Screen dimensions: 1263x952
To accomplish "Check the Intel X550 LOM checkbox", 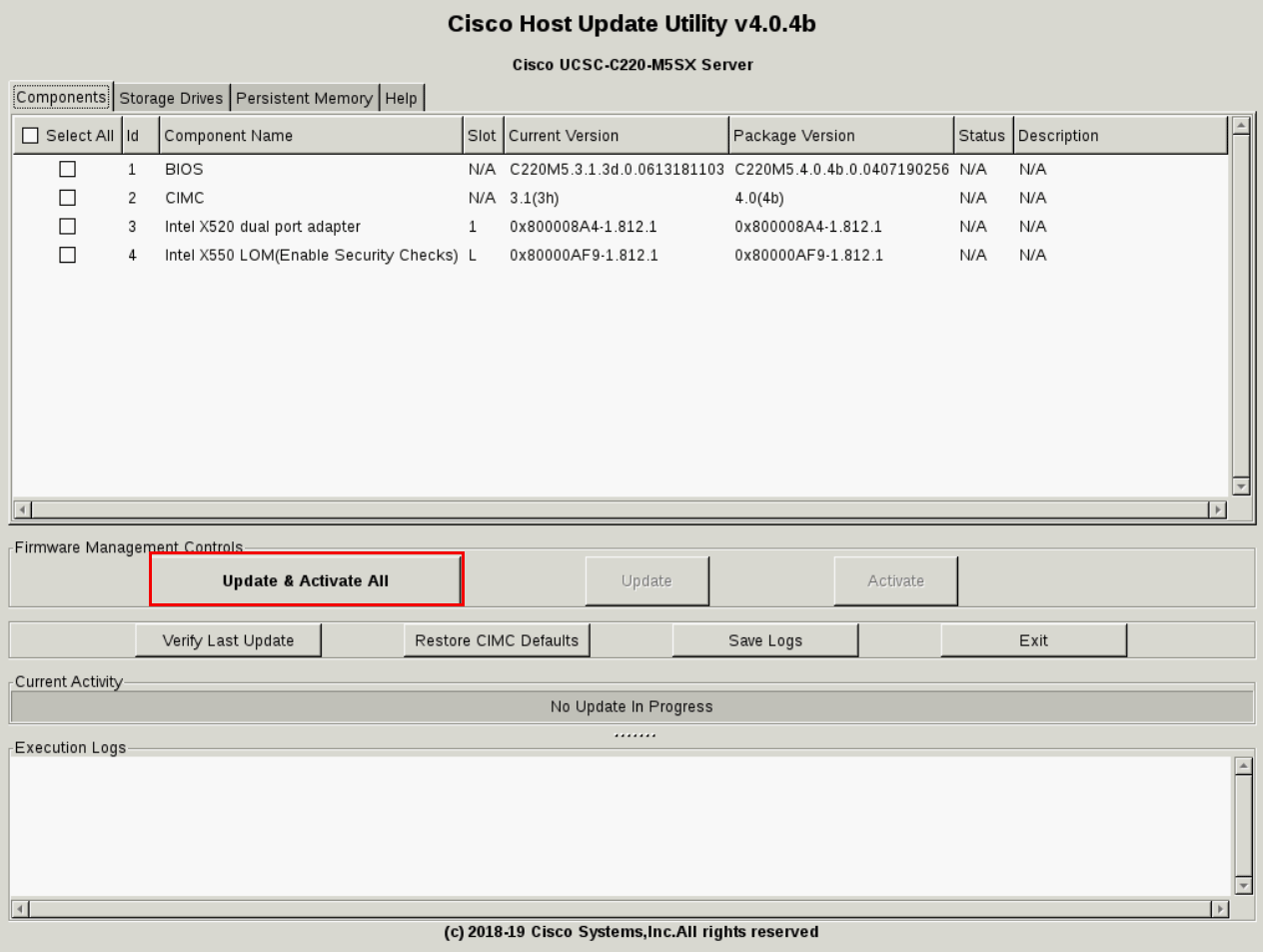I will tap(67, 255).
